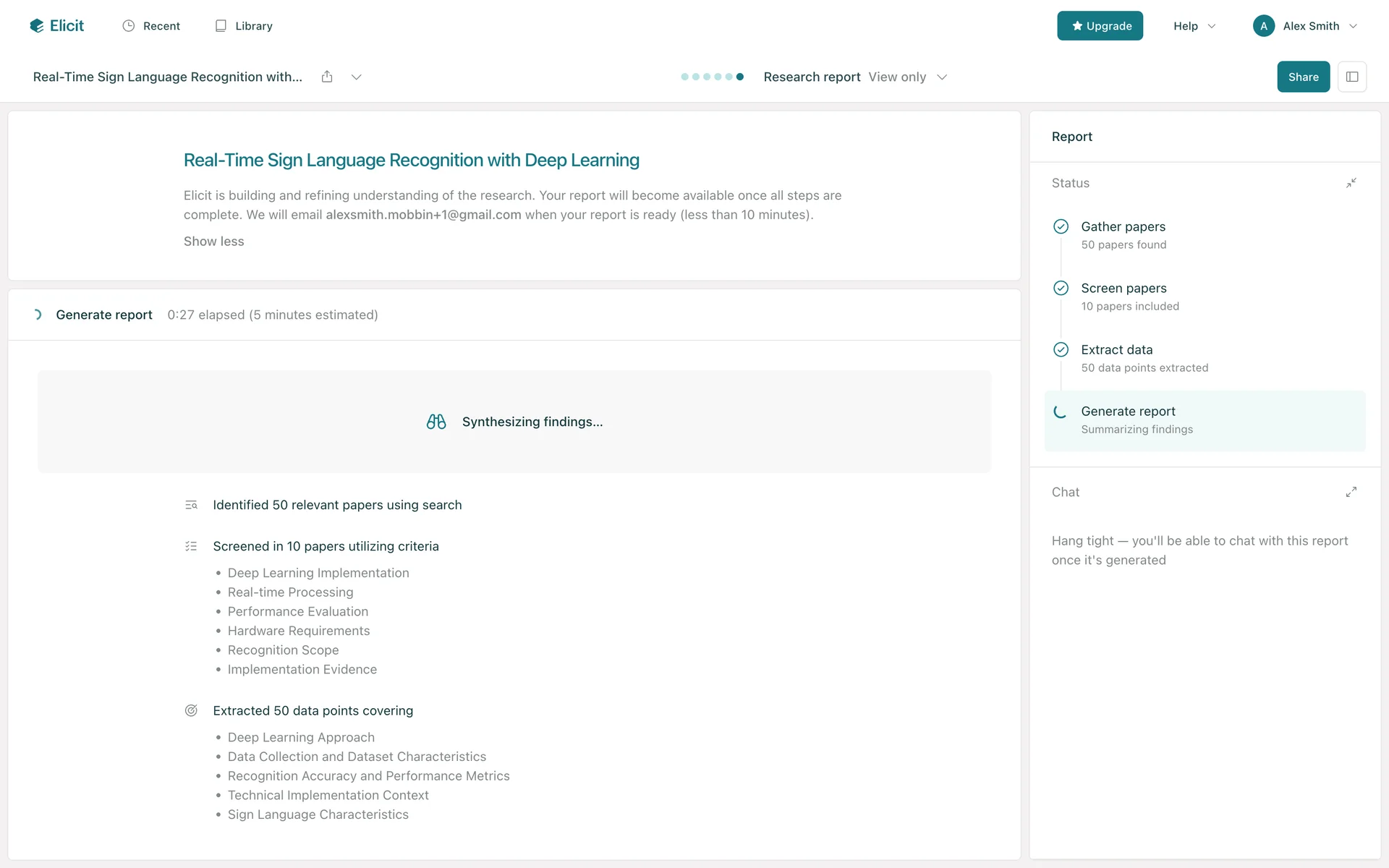This screenshot has height=868, width=1389.
Task: Toggle the sidebar panel icon
Action: [x=1351, y=77]
